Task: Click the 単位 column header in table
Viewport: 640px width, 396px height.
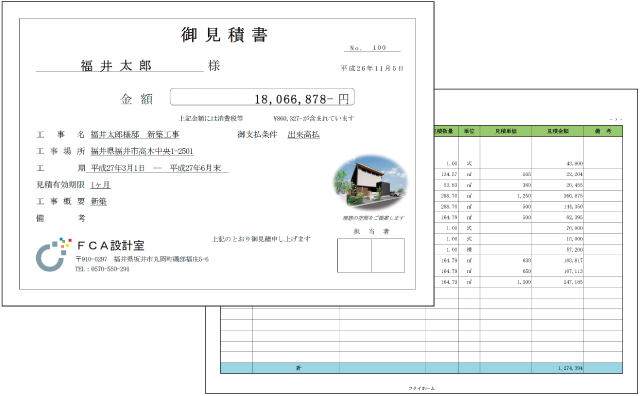Action: coord(469,131)
